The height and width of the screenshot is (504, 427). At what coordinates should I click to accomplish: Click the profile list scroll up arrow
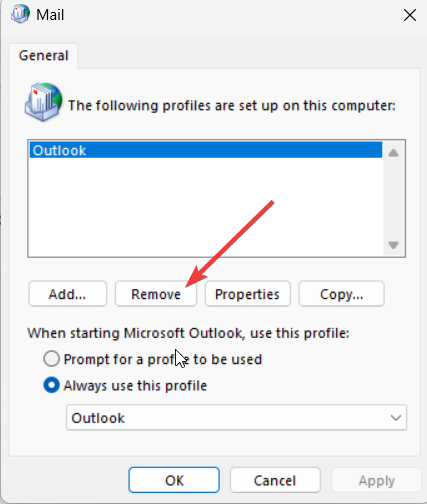pyautogui.click(x=393, y=153)
